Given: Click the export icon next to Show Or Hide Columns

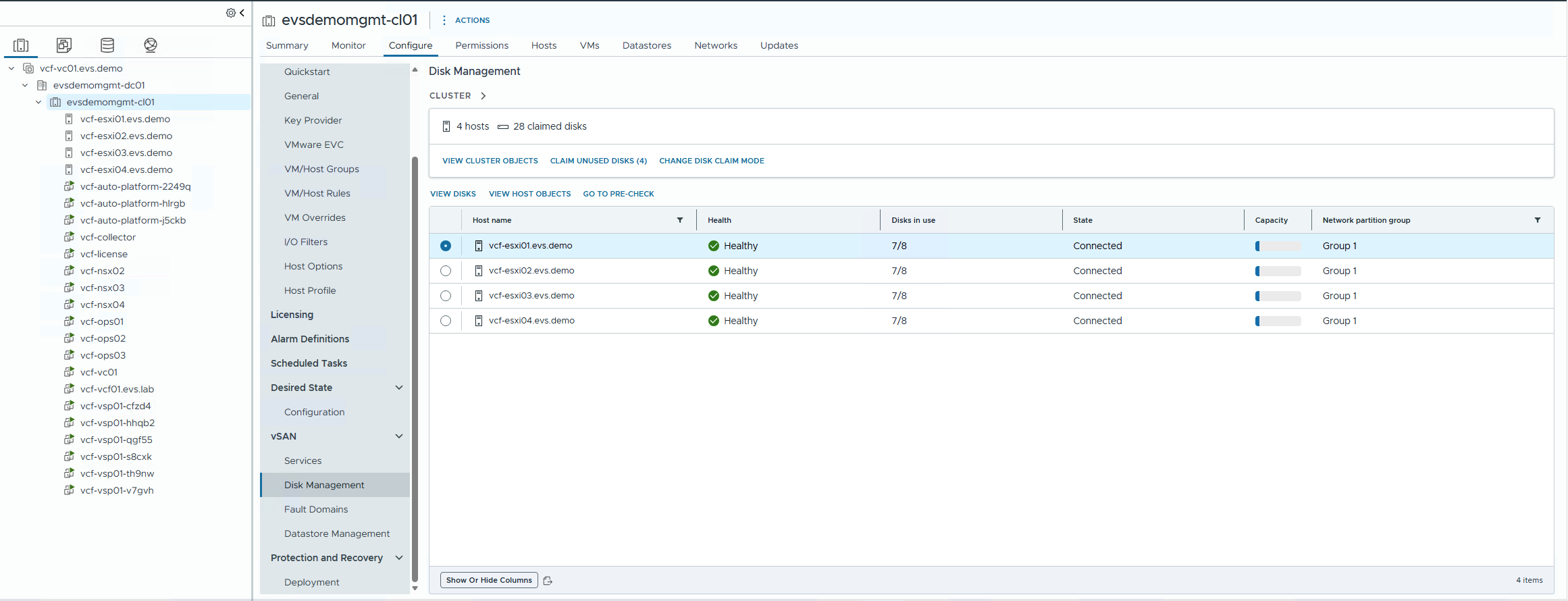Looking at the screenshot, I should pos(548,581).
